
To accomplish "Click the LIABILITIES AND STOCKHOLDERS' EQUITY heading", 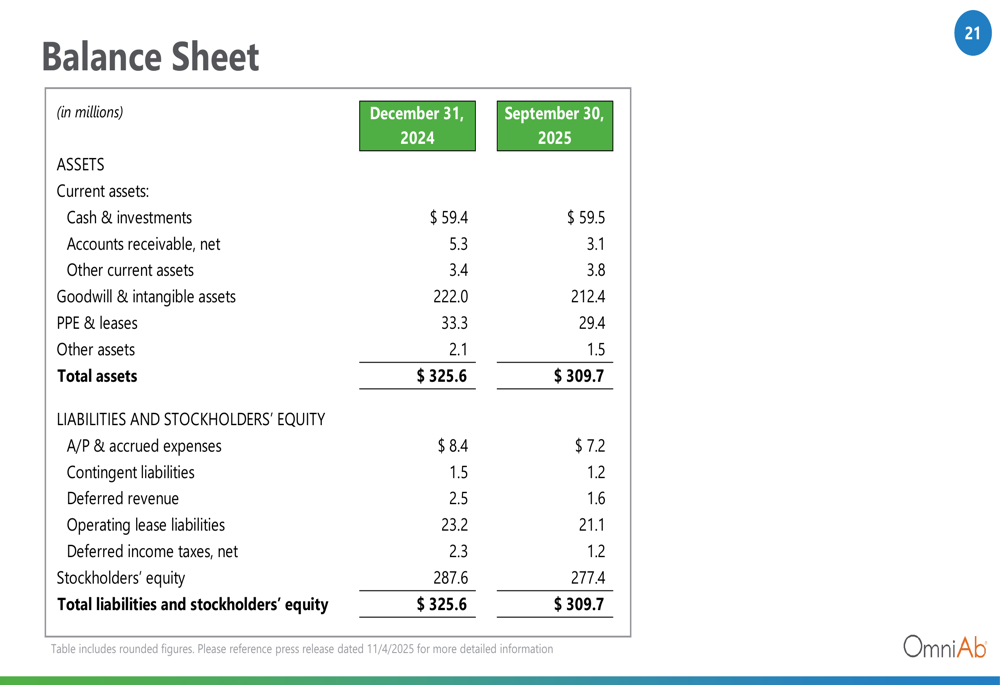I will tap(191, 419).
